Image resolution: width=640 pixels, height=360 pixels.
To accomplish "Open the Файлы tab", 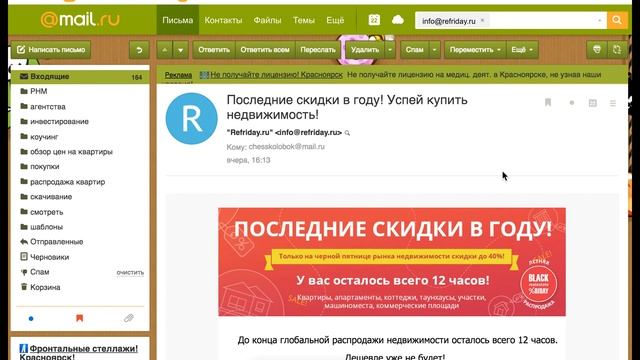I will tap(267, 20).
